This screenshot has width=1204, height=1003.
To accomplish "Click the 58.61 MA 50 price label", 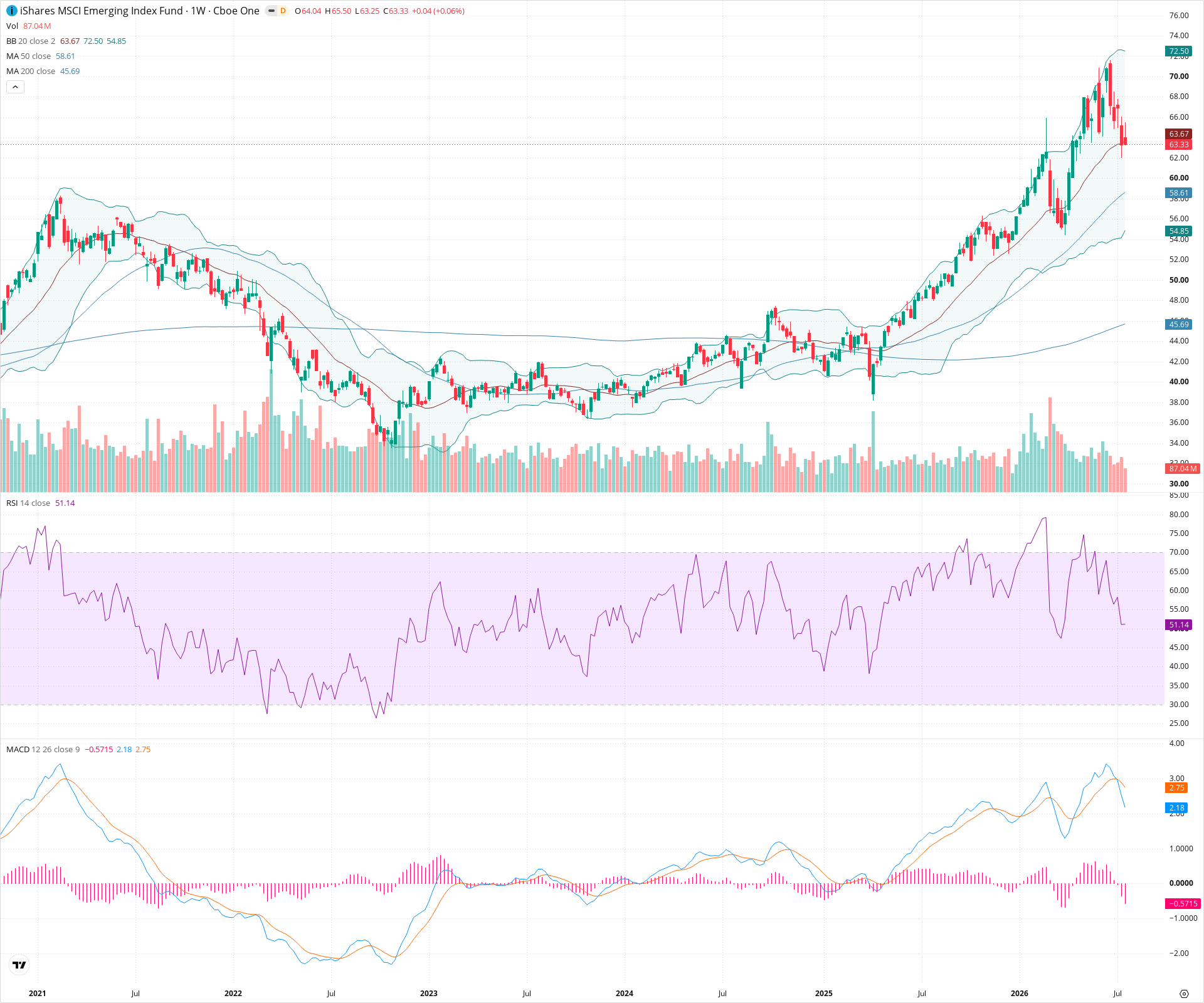I will [x=1178, y=193].
